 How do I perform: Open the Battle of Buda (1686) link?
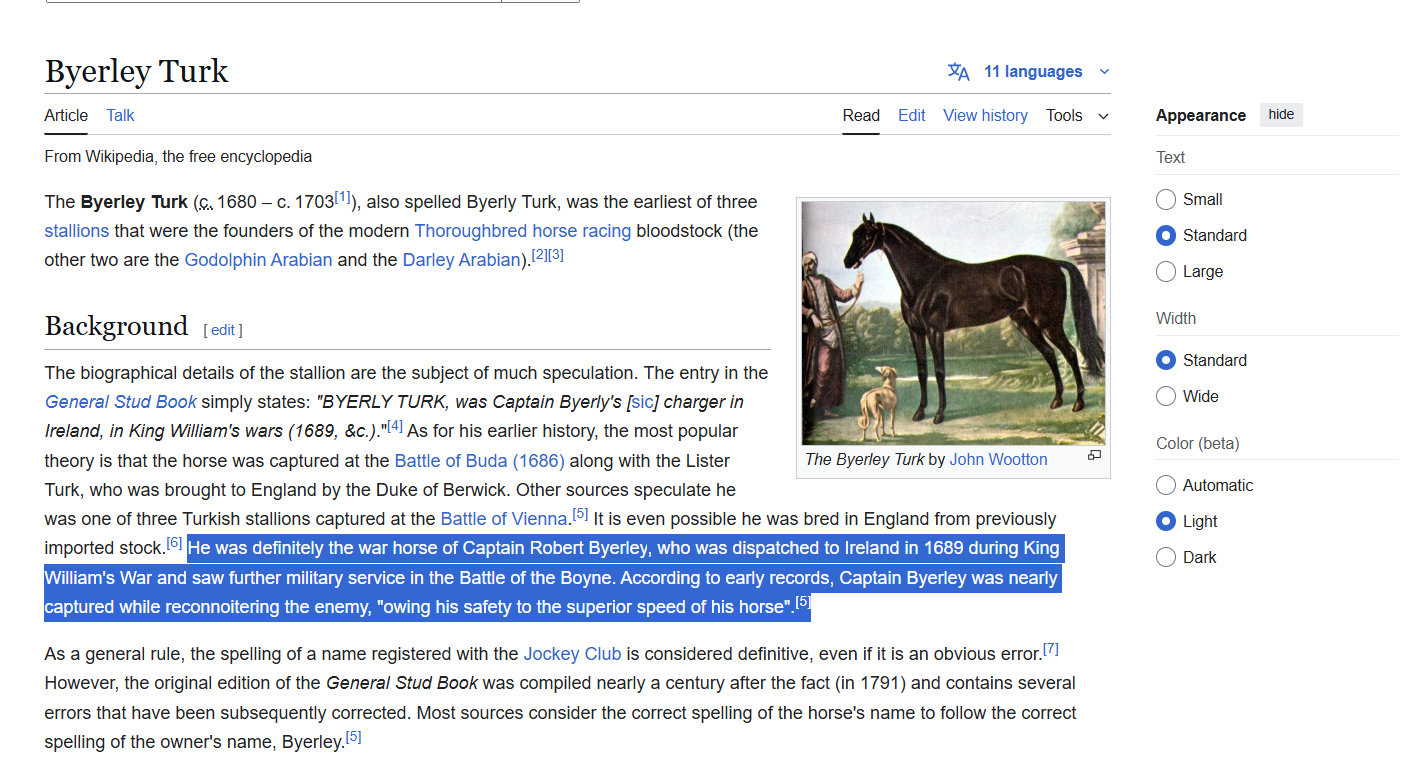[480, 461]
